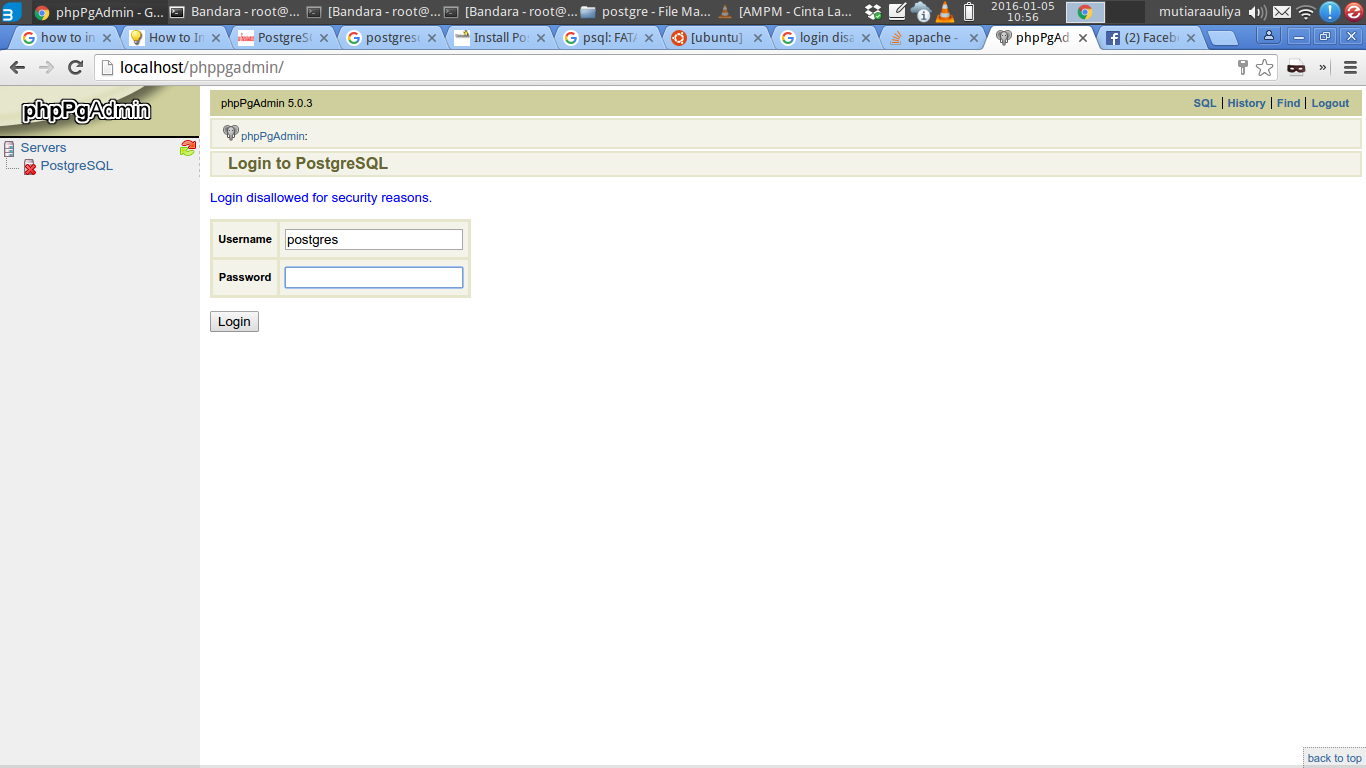Click the Servers tree node

43,148
